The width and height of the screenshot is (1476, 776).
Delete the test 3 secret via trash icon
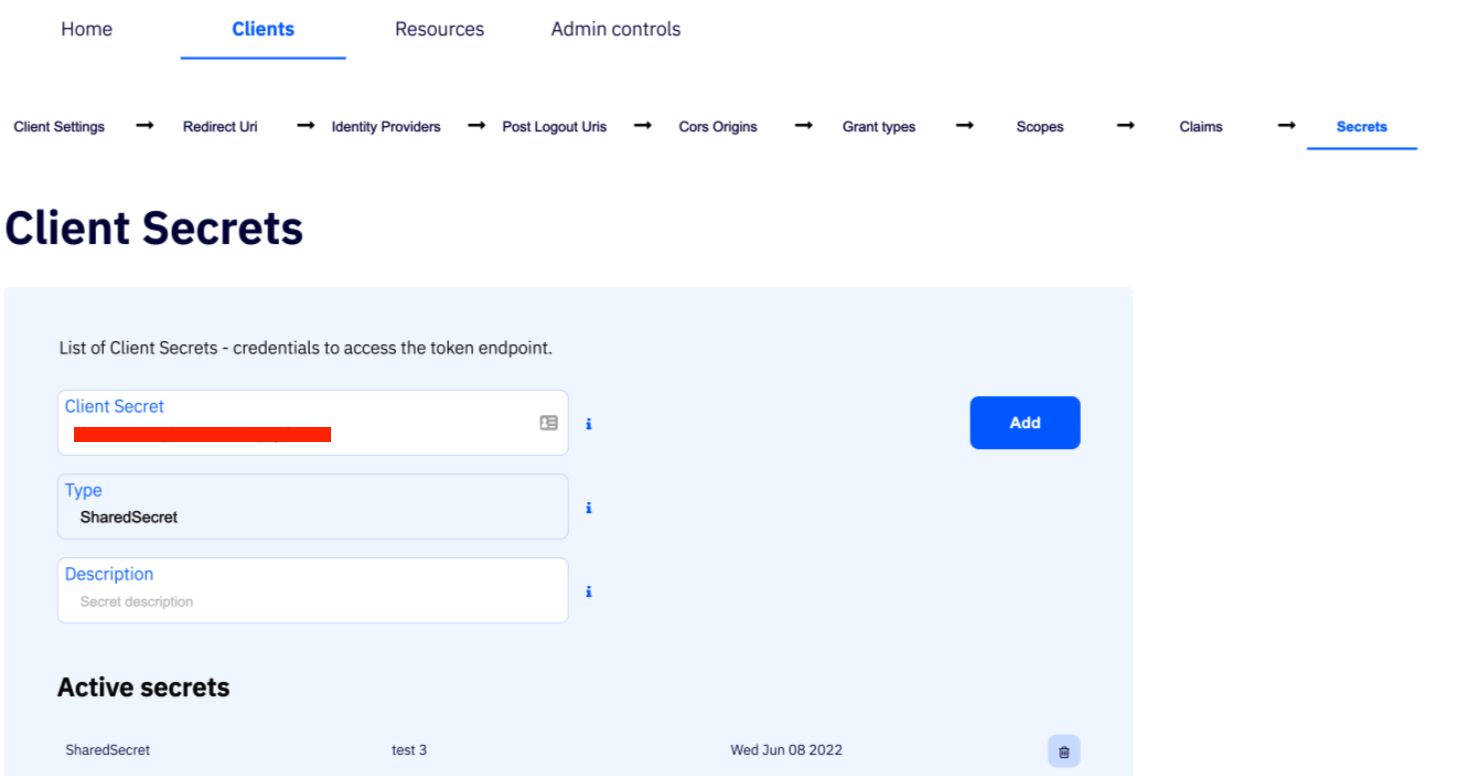(x=1063, y=751)
